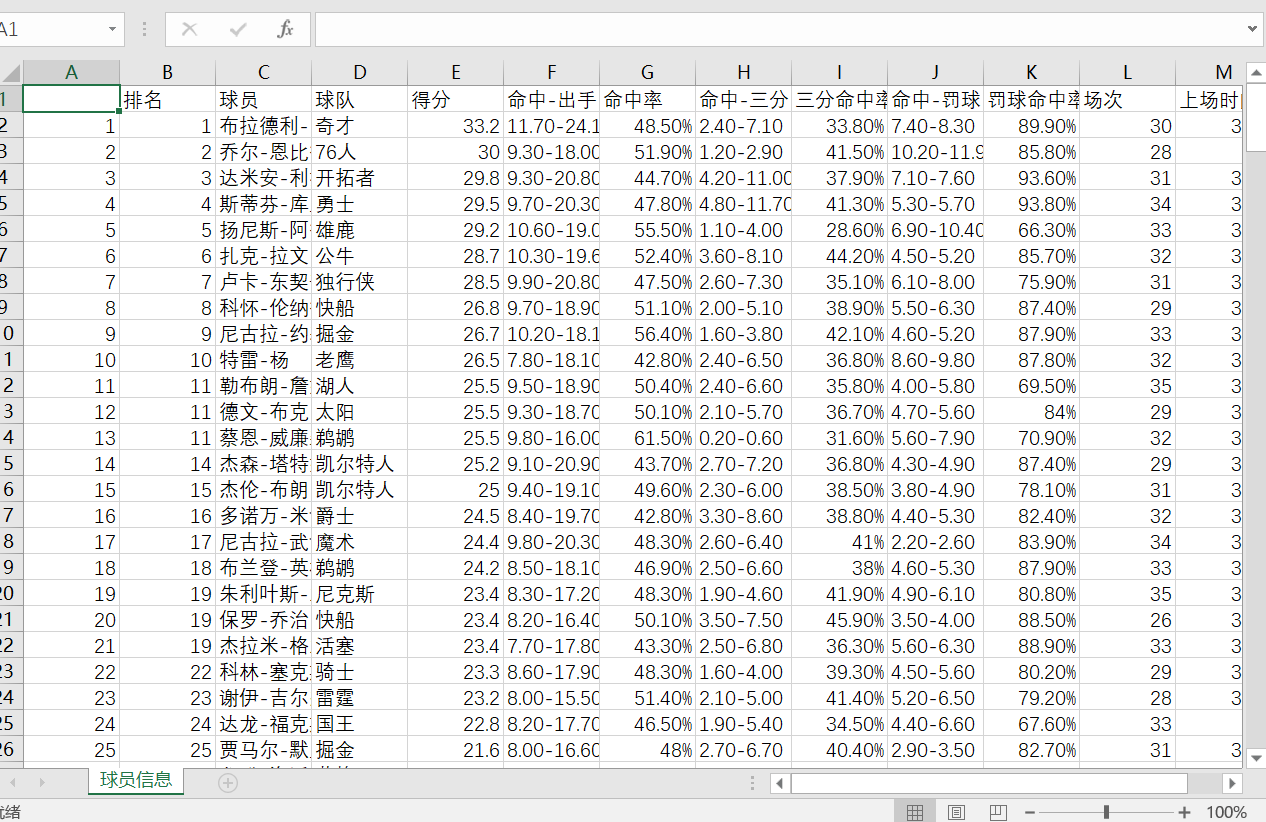1266x822 pixels.
Task: Click the 33.2 score cell
Action: pos(455,126)
